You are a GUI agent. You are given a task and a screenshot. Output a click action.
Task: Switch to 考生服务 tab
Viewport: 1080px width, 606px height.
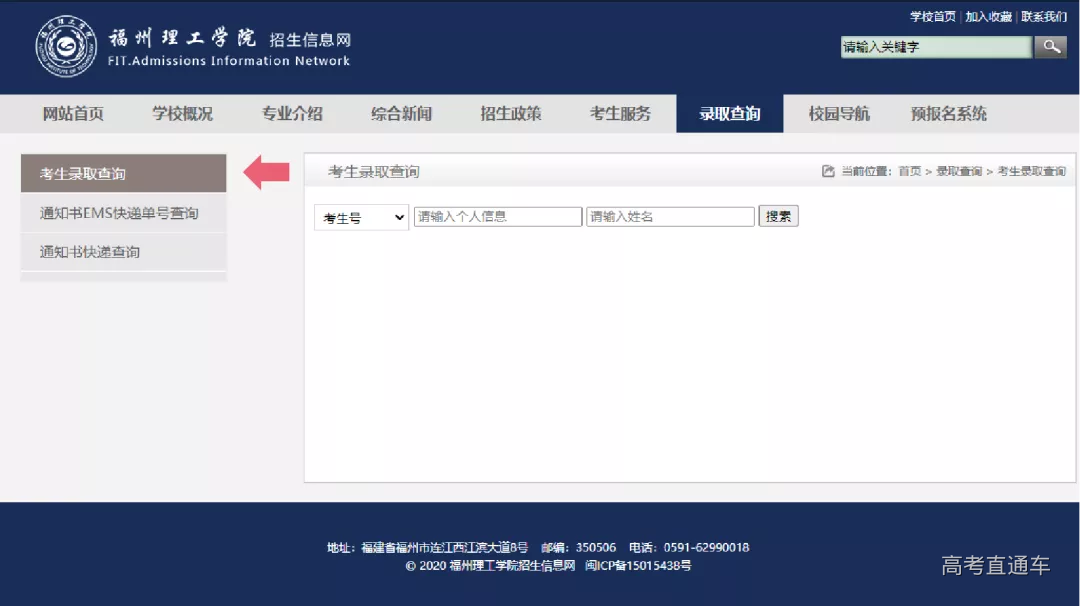[620, 114]
